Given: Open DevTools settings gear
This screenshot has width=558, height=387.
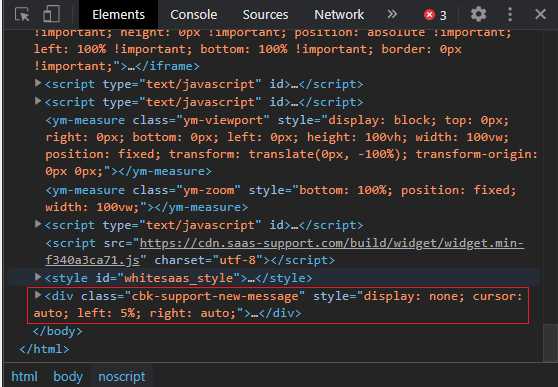Looking at the screenshot, I should [478, 14].
